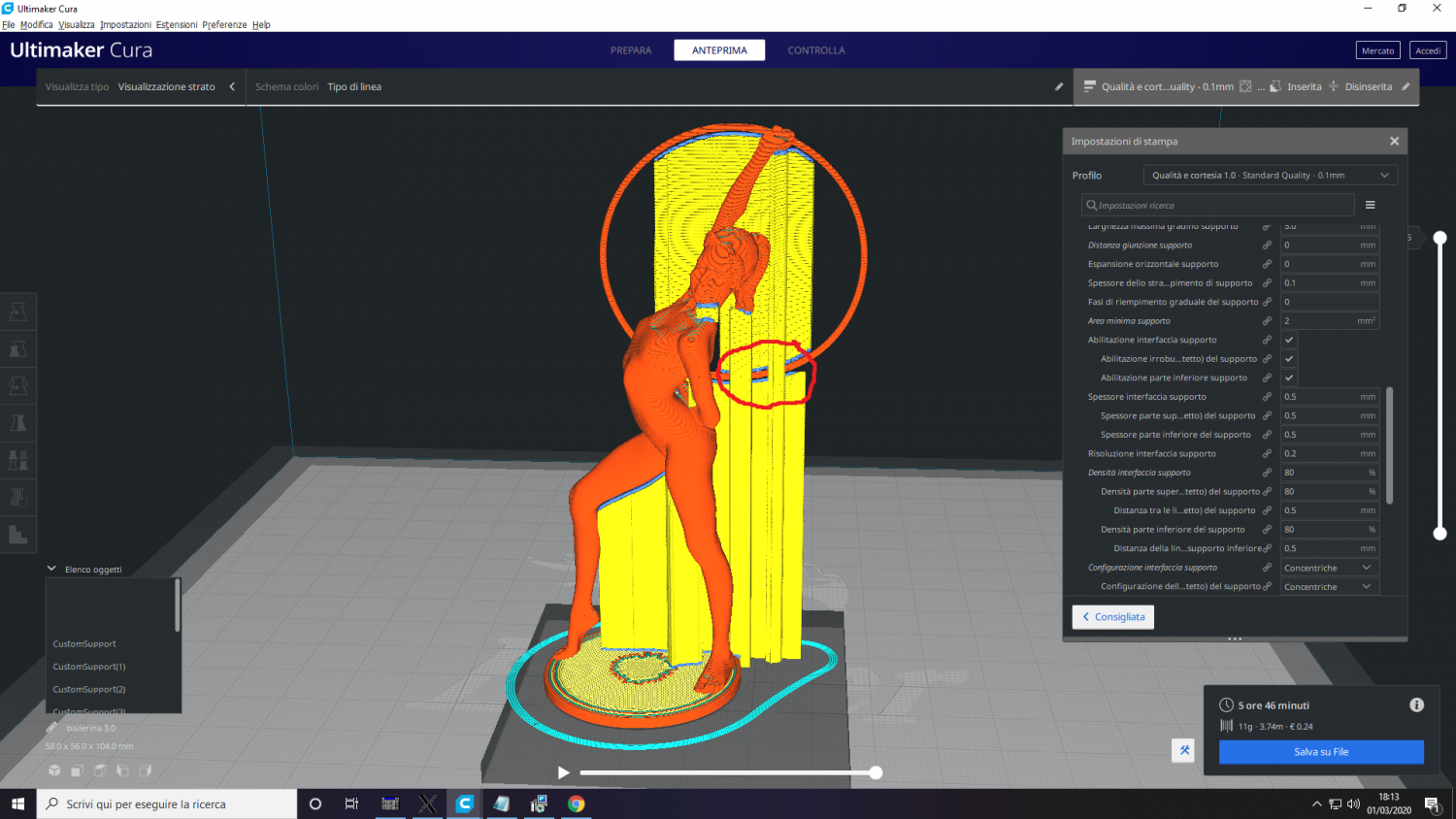This screenshot has width=1456, height=819.
Task: Click the Impostazioni ricerca search field
Action: pos(1218,205)
